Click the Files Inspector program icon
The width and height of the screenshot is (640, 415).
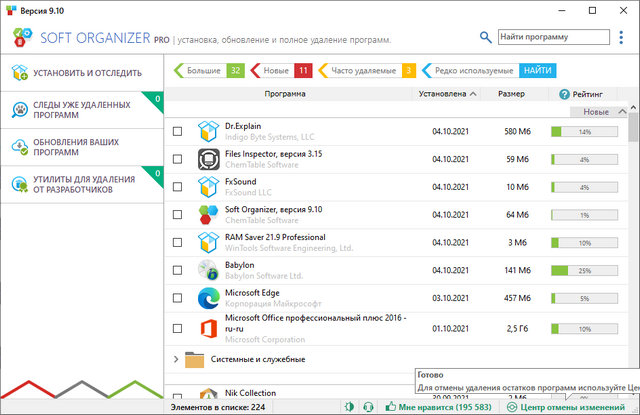[x=208, y=159]
